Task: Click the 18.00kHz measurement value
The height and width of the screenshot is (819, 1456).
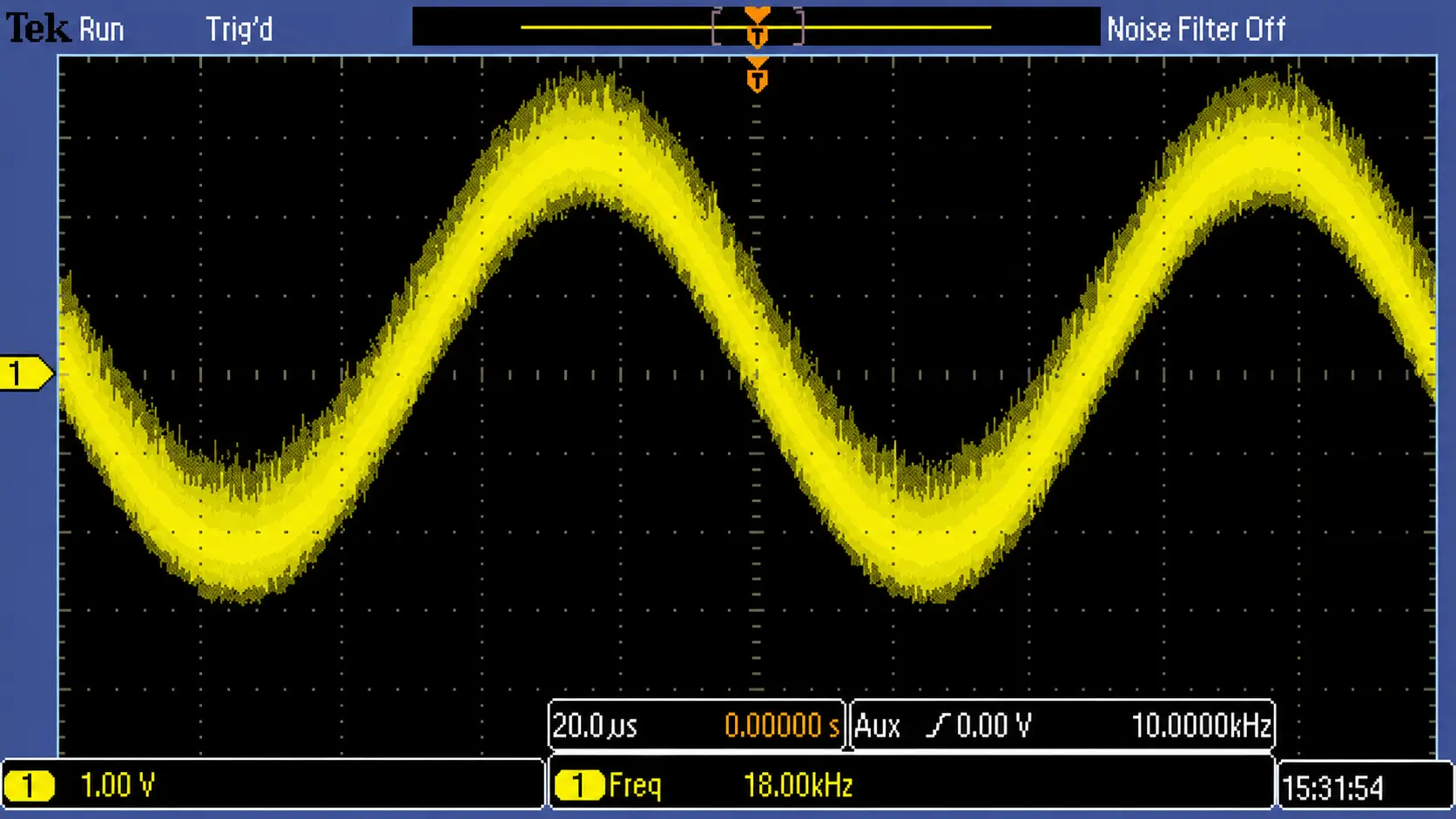Action: coord(798,785)
